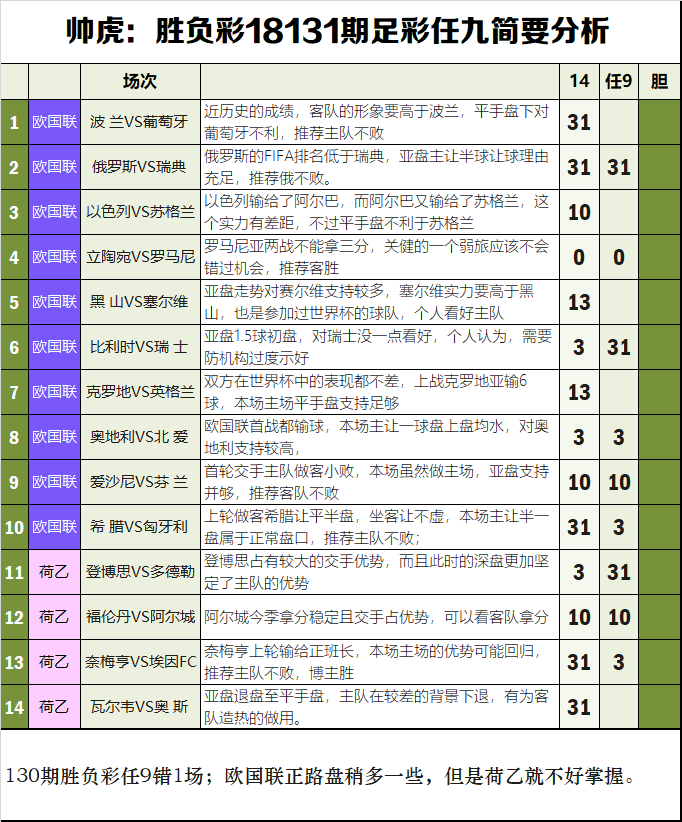Click 任9 pick "31" for 登博思VS多德勒
The width and height of the screenshot is (682, 822).
pos(619,572)
